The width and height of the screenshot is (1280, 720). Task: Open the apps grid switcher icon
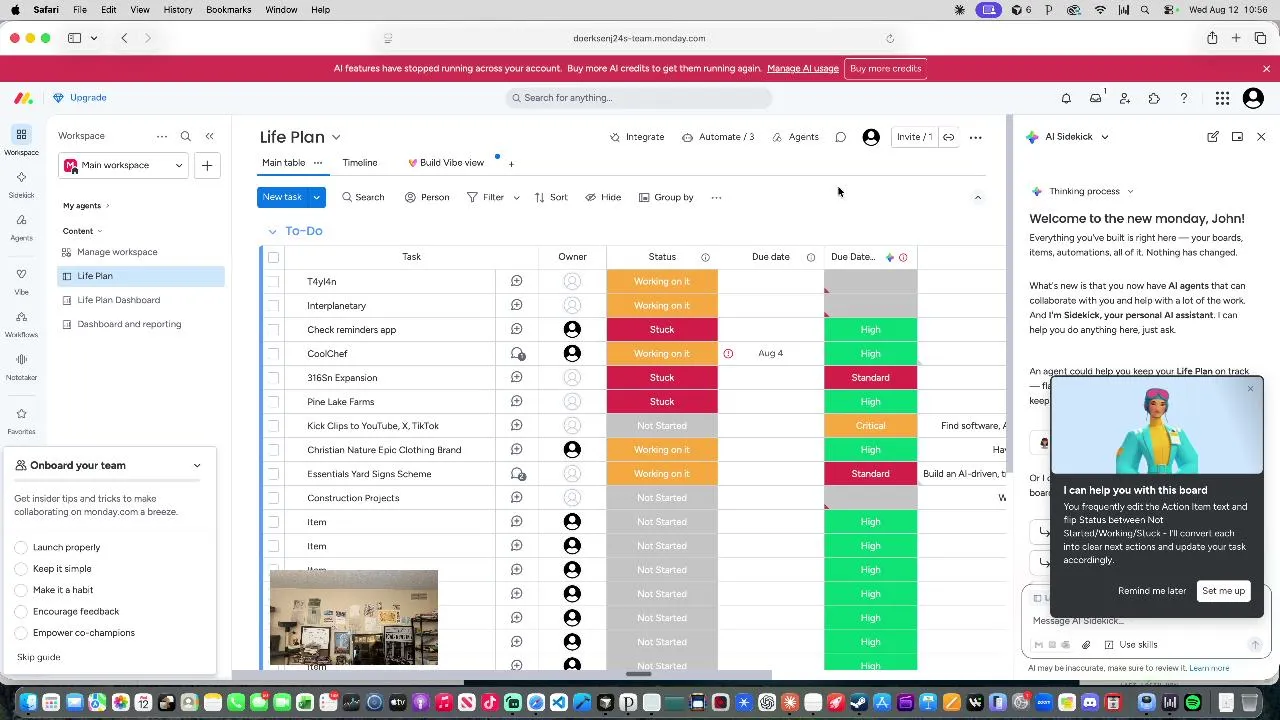coord(1222,98)
